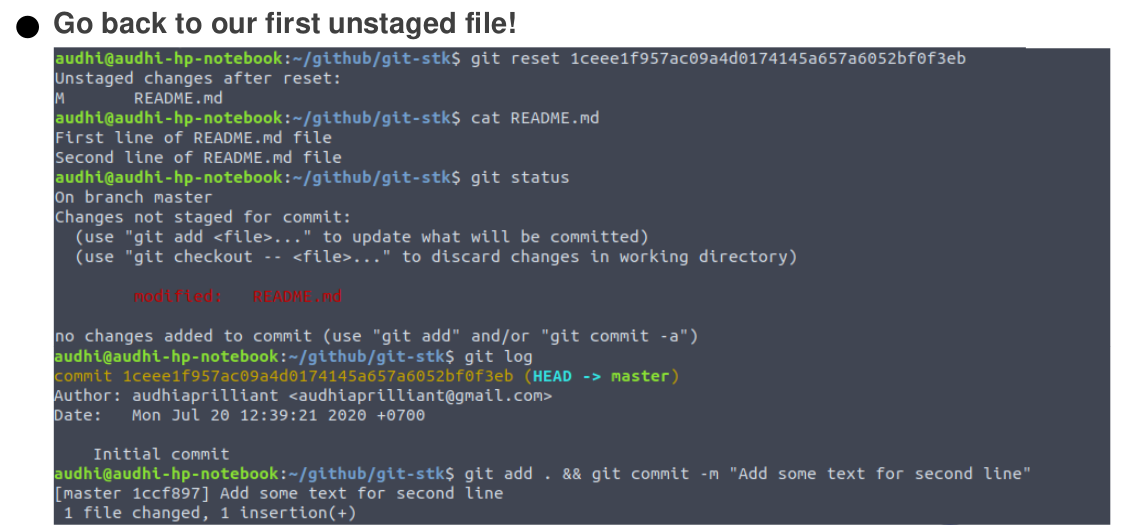Viewport: 1131px width, 525px height.
Task: Click the author email audhiaprilliant@gmail.com
Action: coord(412,396)
